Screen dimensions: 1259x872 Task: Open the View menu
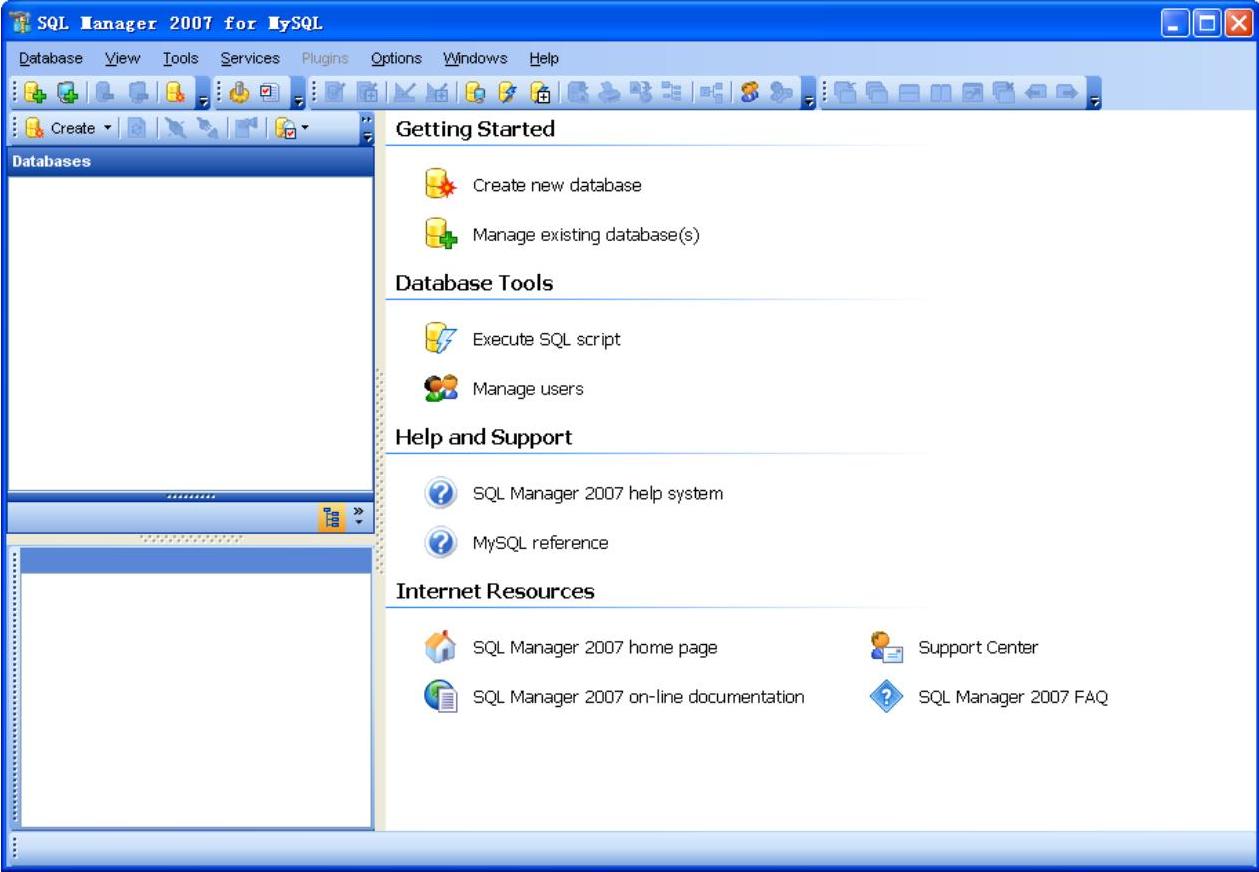coord(123,58)
